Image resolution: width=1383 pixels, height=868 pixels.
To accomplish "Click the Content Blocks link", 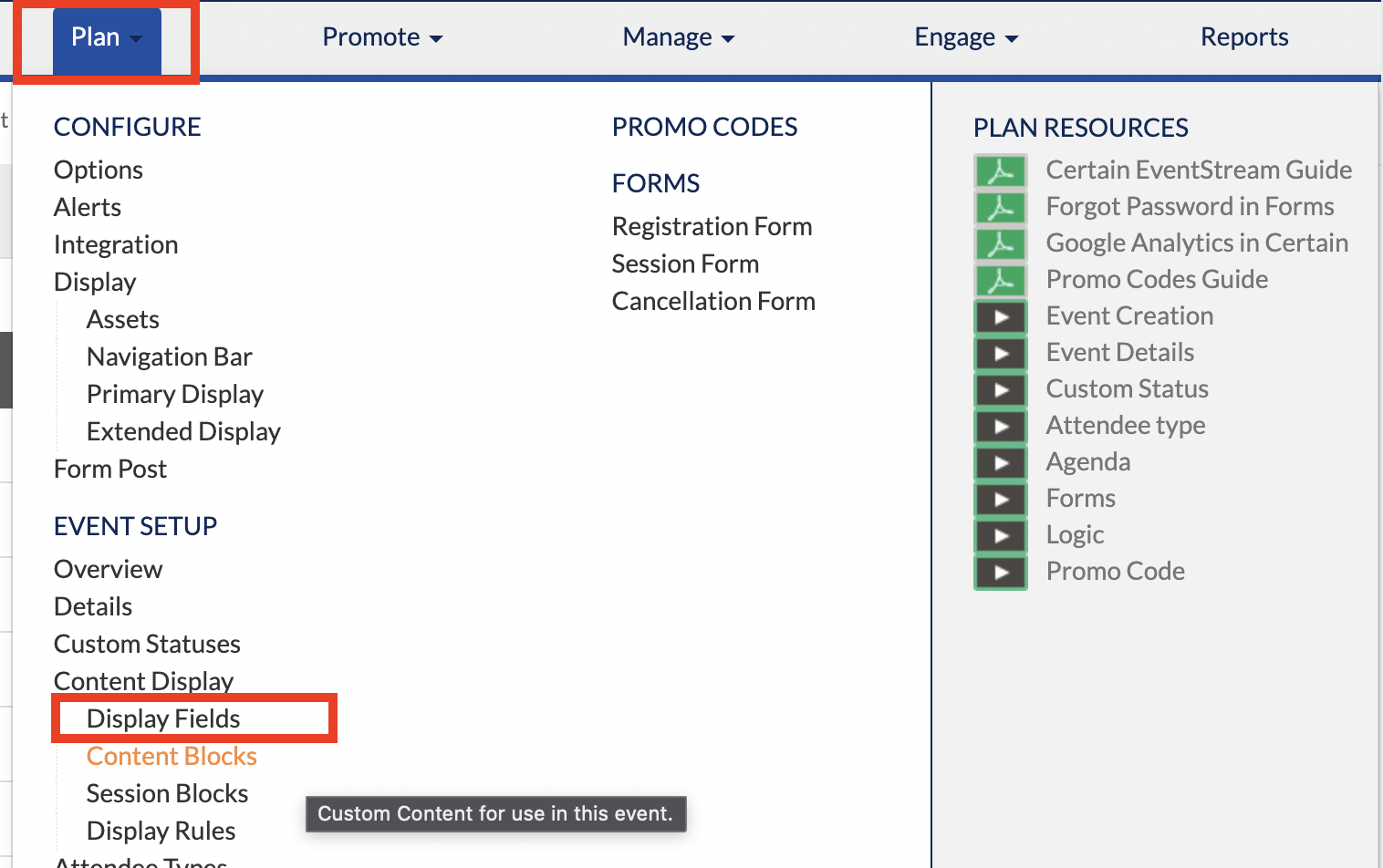I will tap(172, 756).
